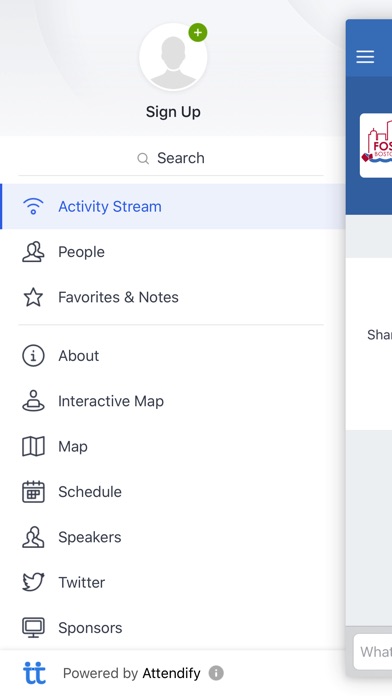Click the profile avatar placeholder

[x=173, y=57]
